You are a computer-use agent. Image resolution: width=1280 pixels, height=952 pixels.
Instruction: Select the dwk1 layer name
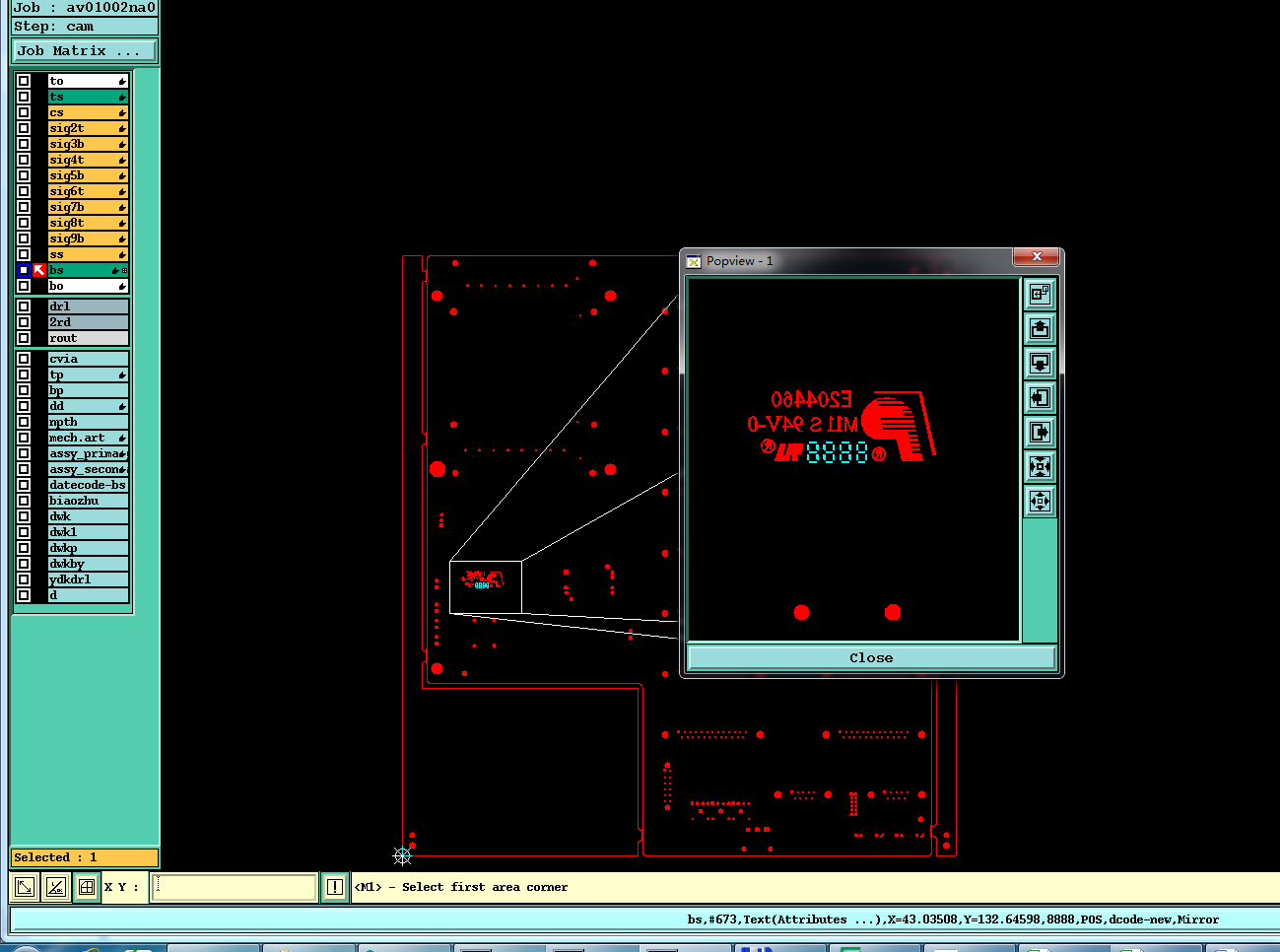click(x=88, y=532)
